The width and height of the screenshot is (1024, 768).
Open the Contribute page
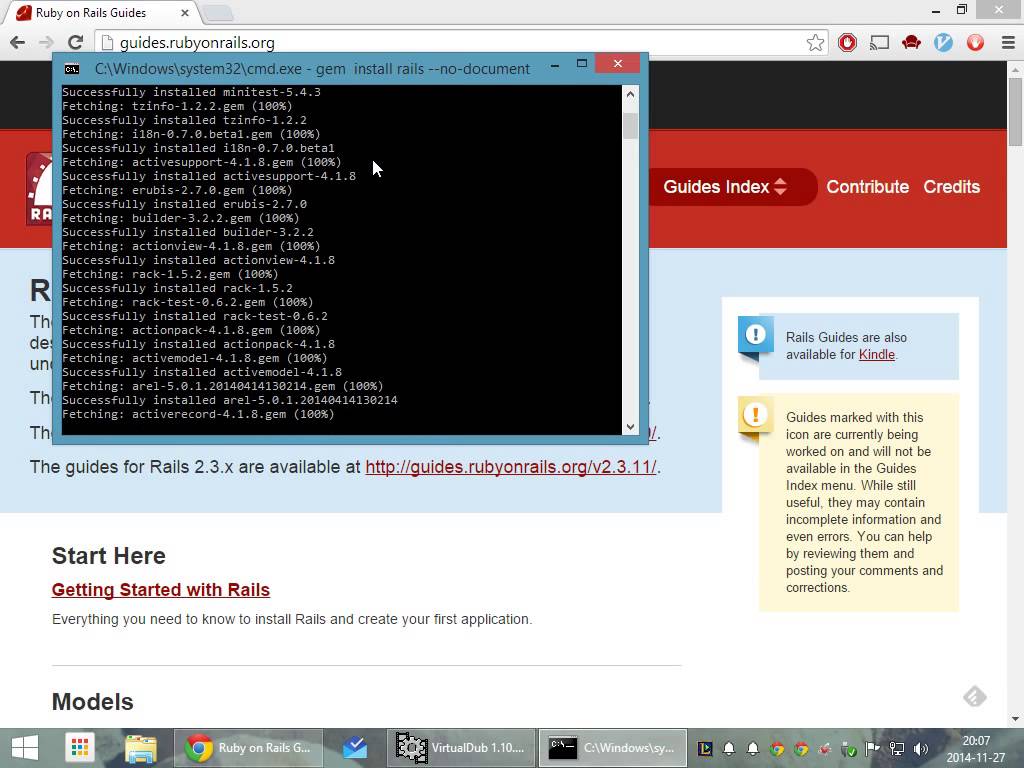click(867, 187)
